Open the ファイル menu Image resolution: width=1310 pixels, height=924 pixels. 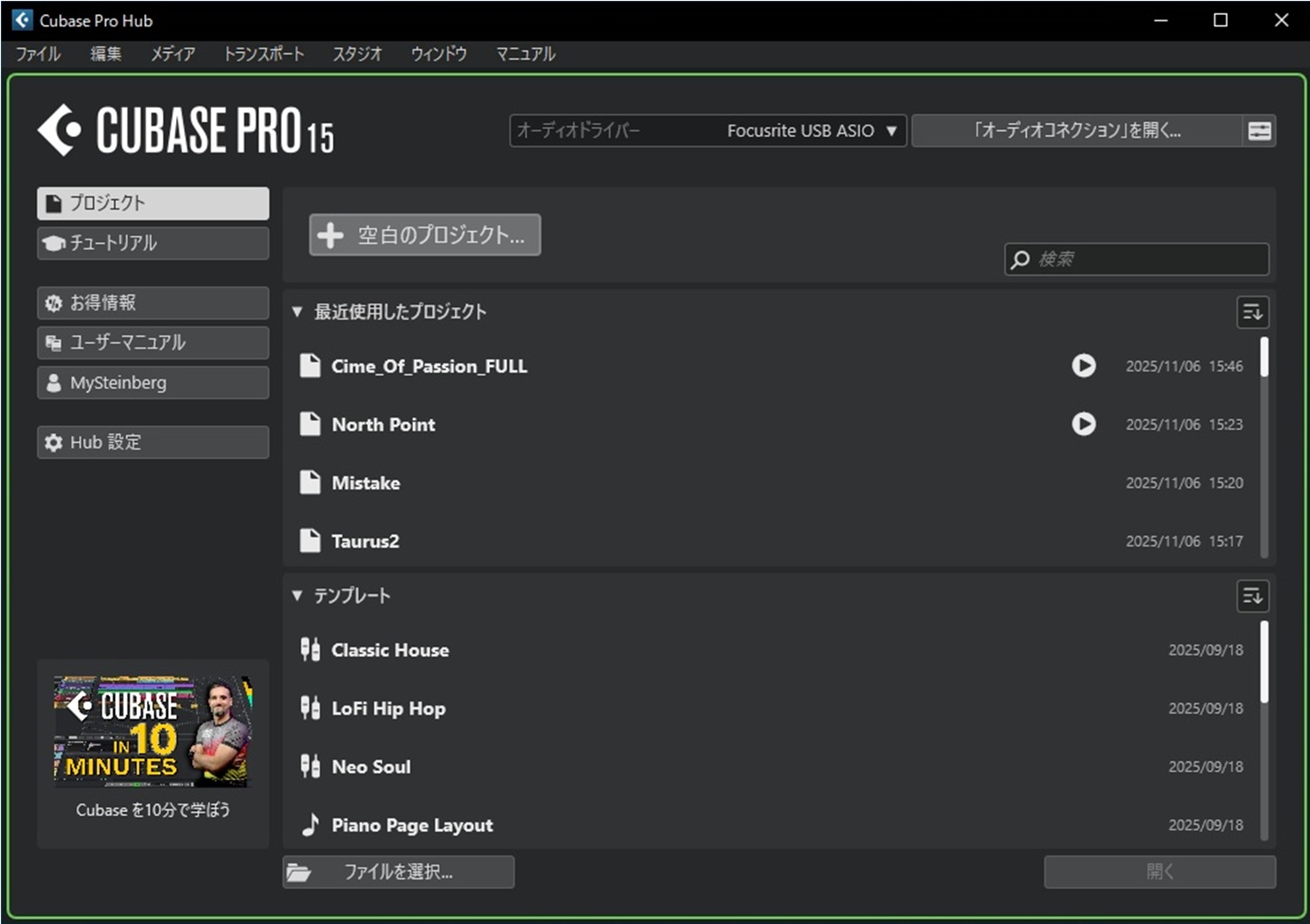coord(38,54)
